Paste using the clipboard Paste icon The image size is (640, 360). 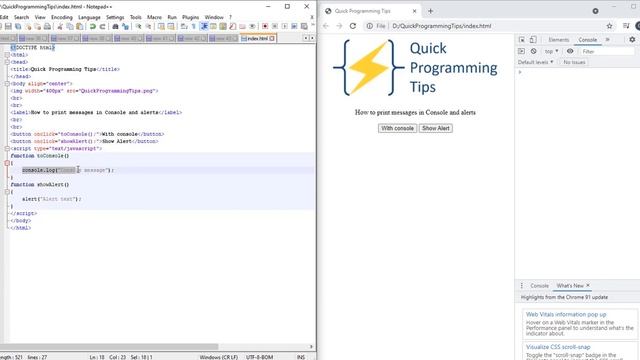[80, 26]
